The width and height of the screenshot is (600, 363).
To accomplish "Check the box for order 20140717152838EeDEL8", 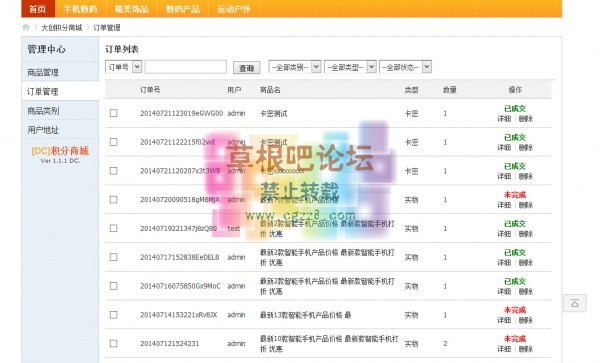I will tap(114, 257).
